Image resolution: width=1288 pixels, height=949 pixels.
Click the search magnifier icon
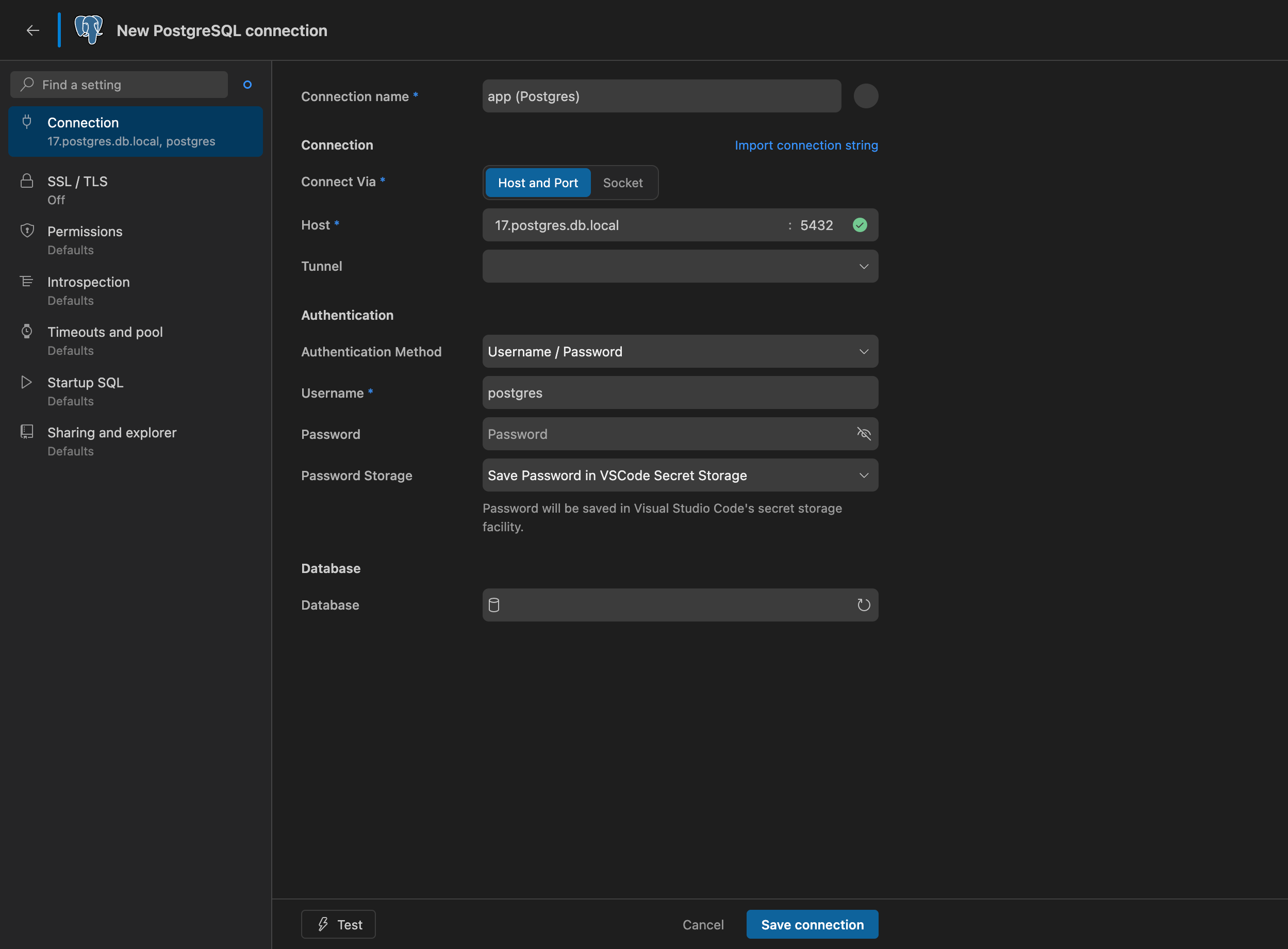click(27, 85)
